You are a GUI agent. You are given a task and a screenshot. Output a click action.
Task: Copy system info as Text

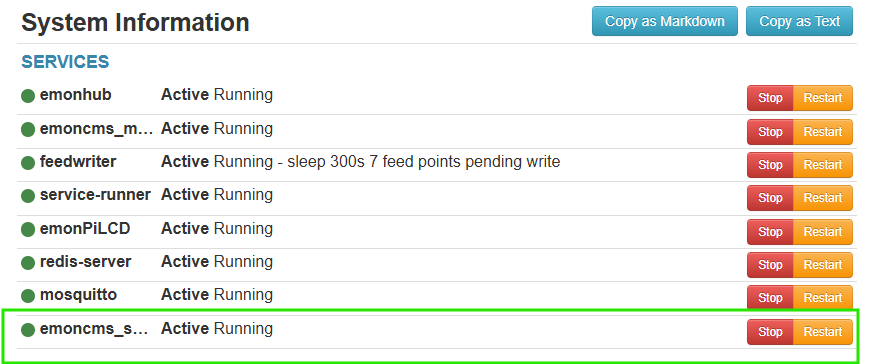click(x=799, y=21)
